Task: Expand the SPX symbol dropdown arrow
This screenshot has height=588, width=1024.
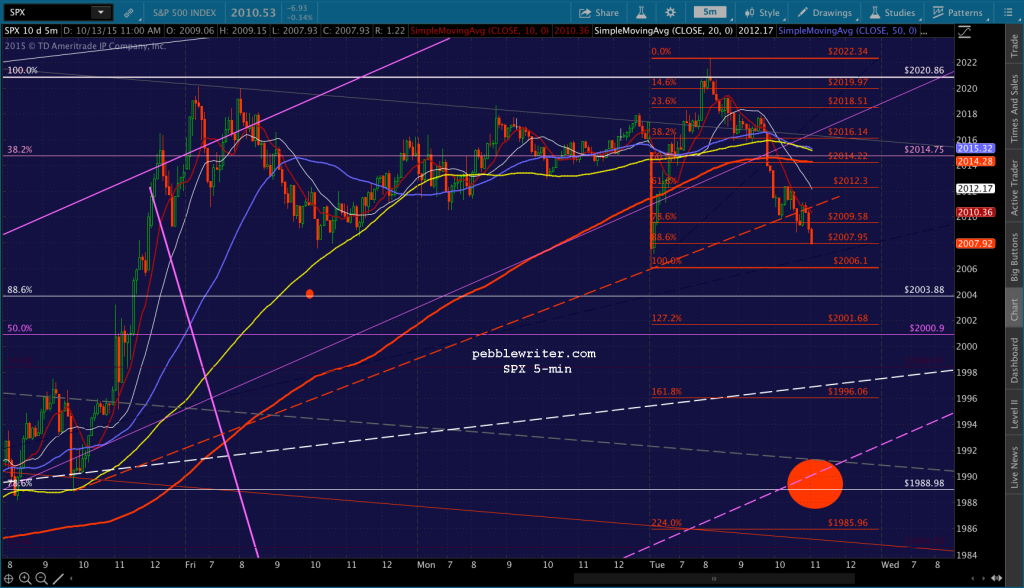Action: [x=101, y=12]
